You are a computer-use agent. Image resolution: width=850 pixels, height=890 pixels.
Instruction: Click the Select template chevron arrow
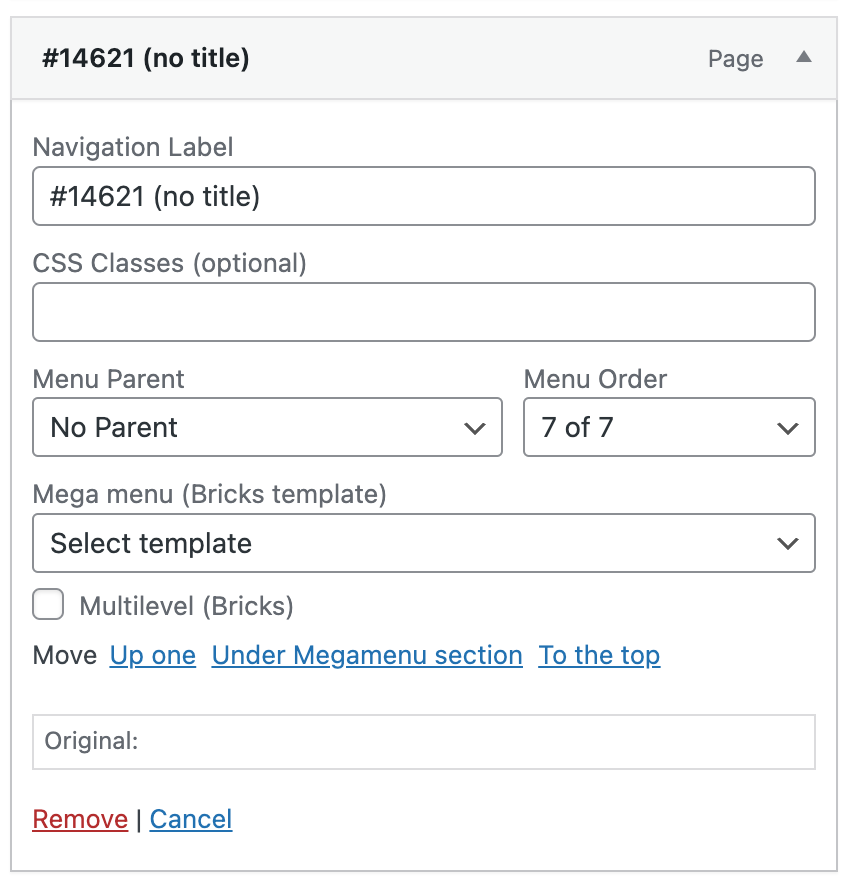pos(788,544)
